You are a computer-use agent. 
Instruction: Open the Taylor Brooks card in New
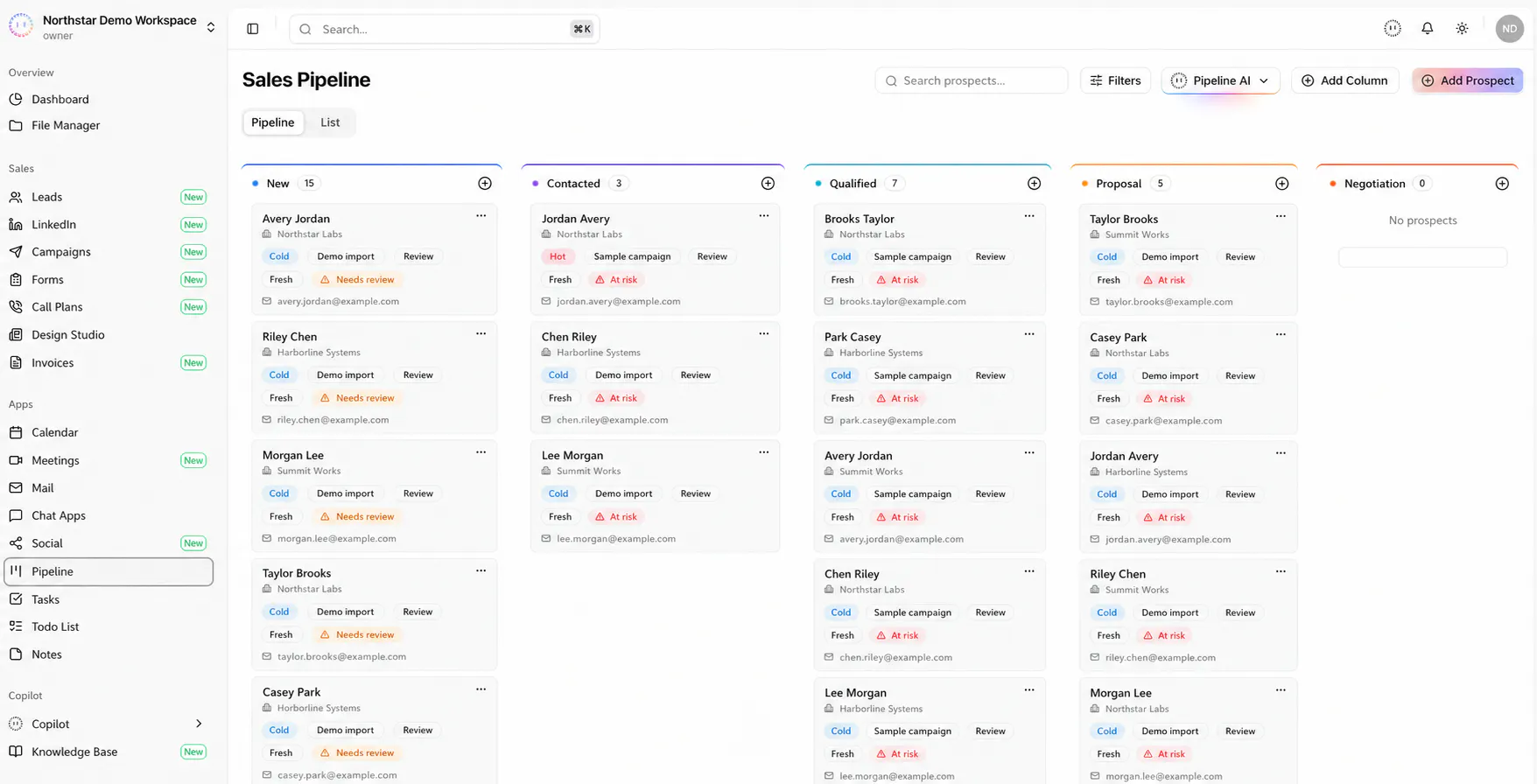coord(374,614)
